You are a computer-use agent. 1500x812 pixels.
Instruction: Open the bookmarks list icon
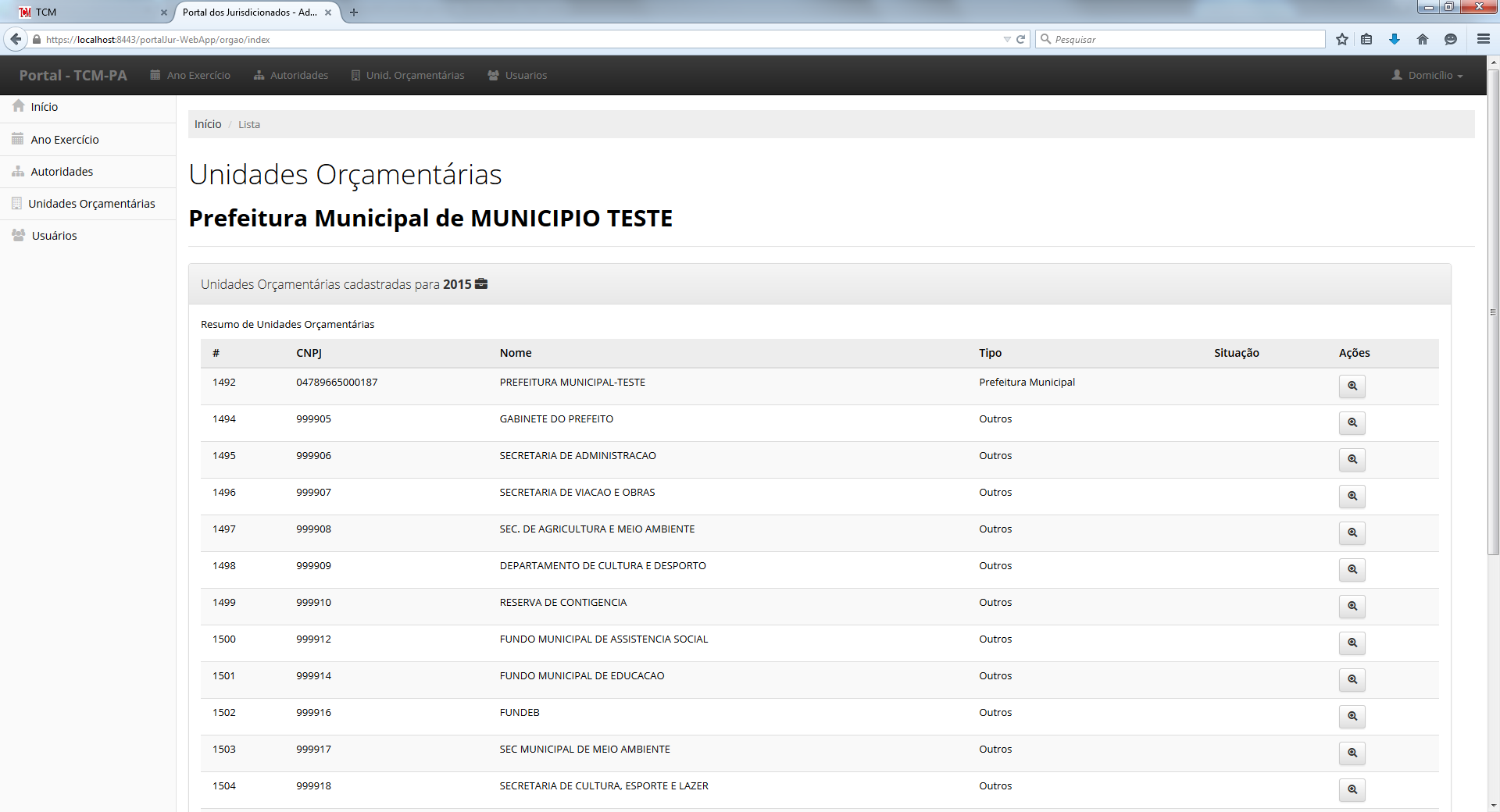(1366, 39)
